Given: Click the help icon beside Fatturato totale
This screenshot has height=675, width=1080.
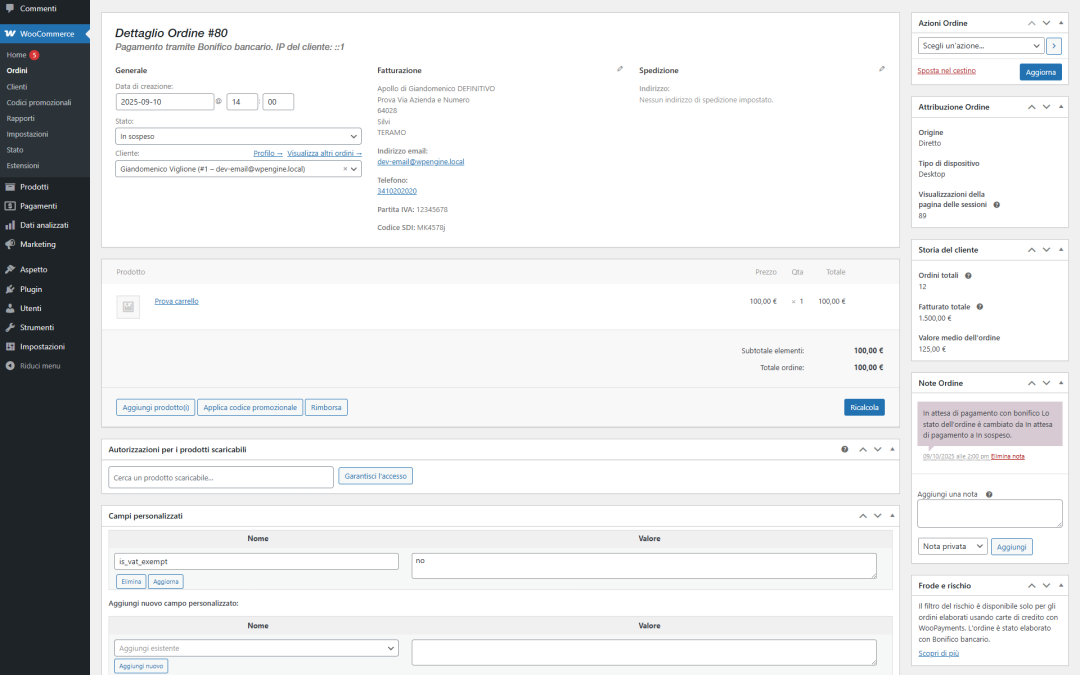Looking at the screenshot, I should click(x=979, y=307).
